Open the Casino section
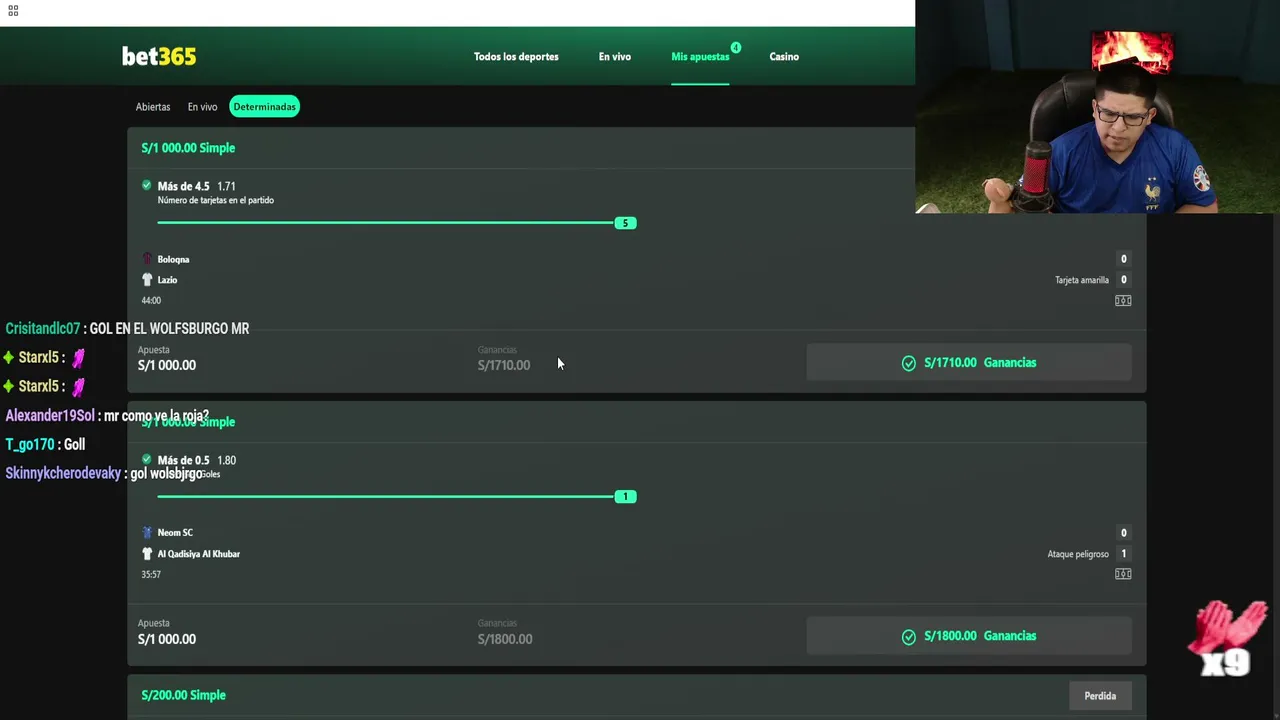 (x=784, y=57)
